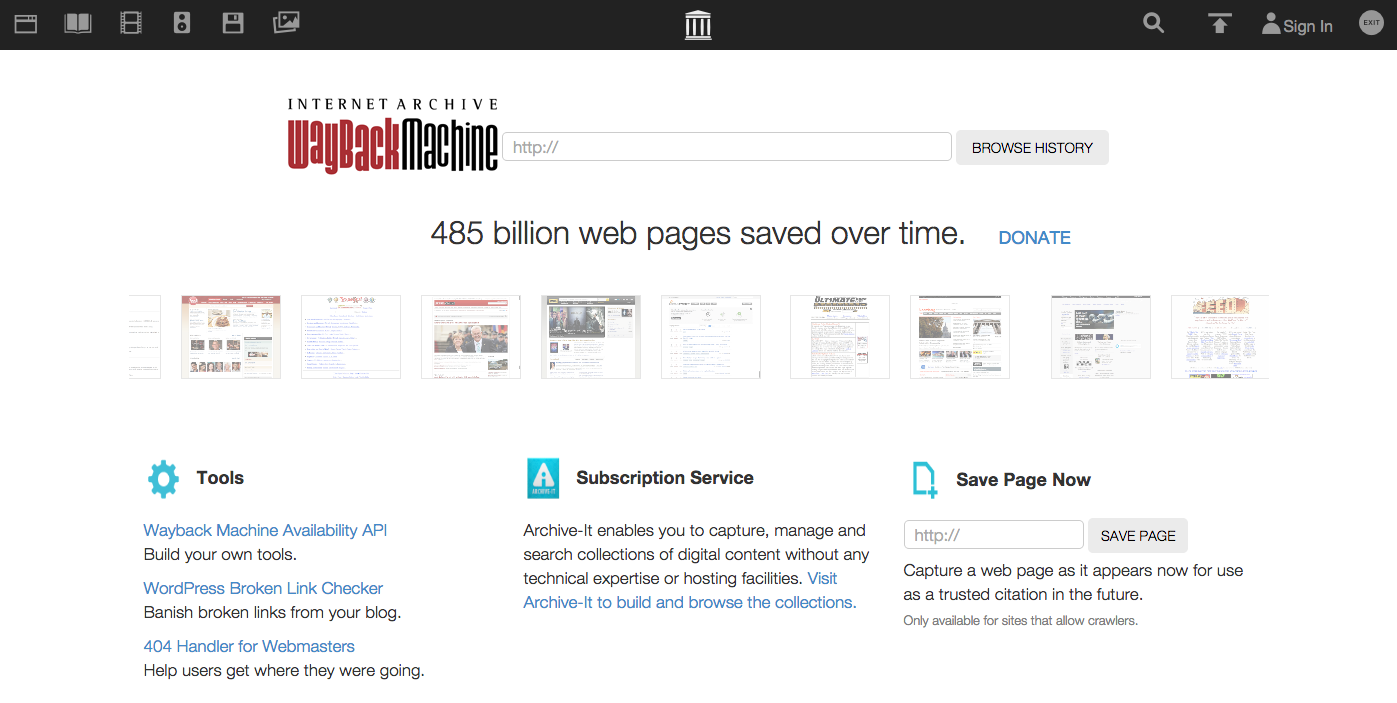Click the Tools gear icon
This screenshot has width=1397, height=703.
click(163, 479)
